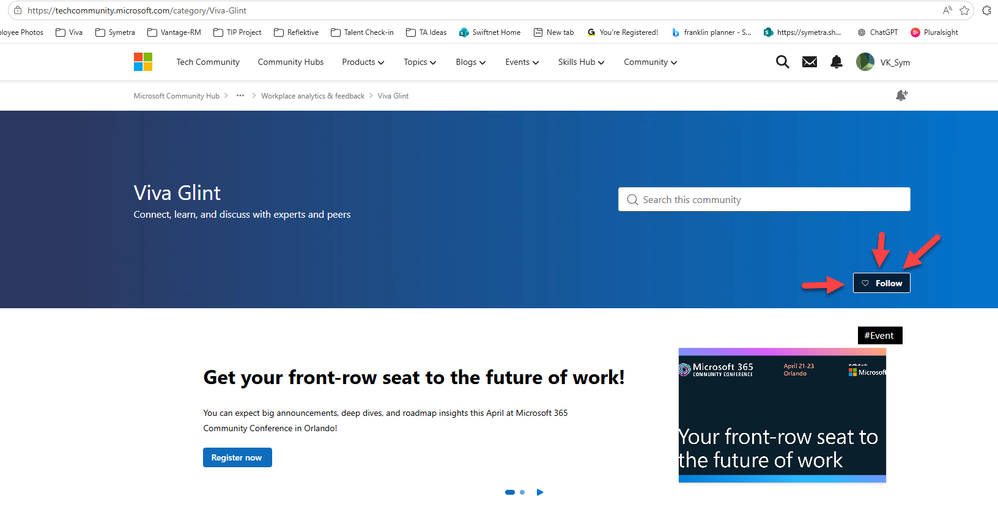This screenshot has height=518, width=998.
Task: Open the You're Registered! bookmark
Action: [622, 32]
